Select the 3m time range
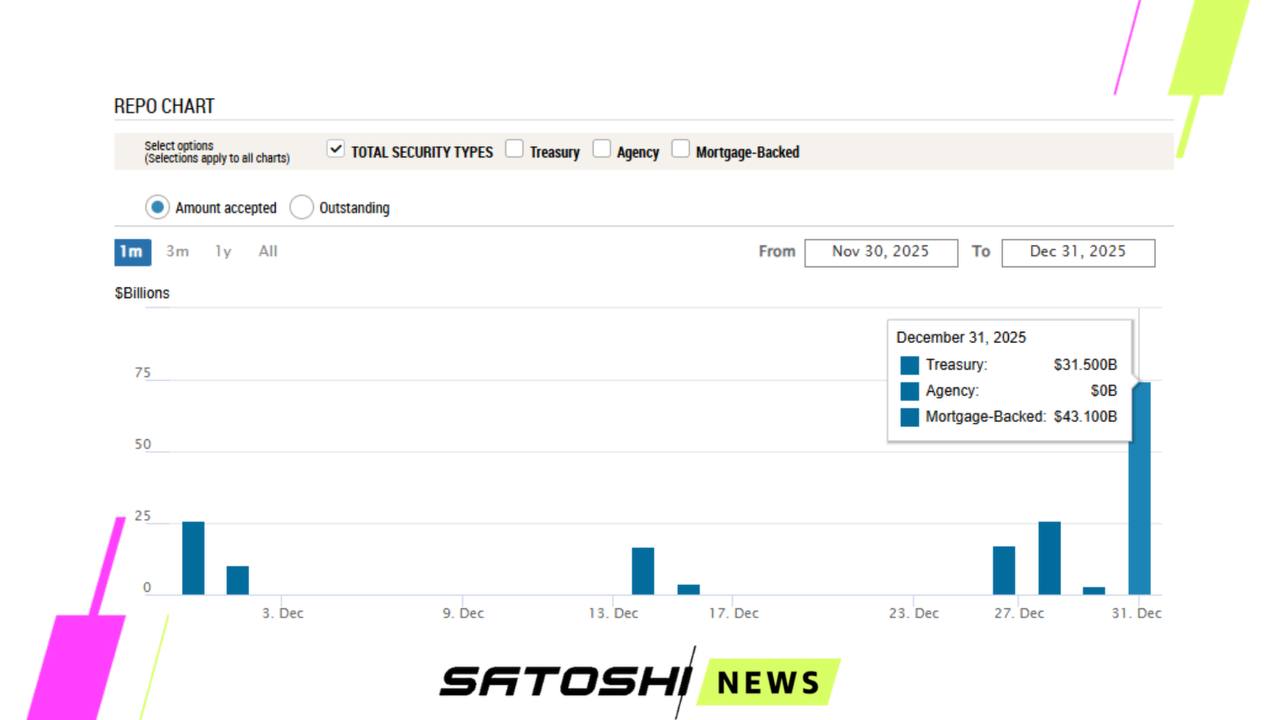The height and width of the screenshot is (720, 1280). coord(177,252)
